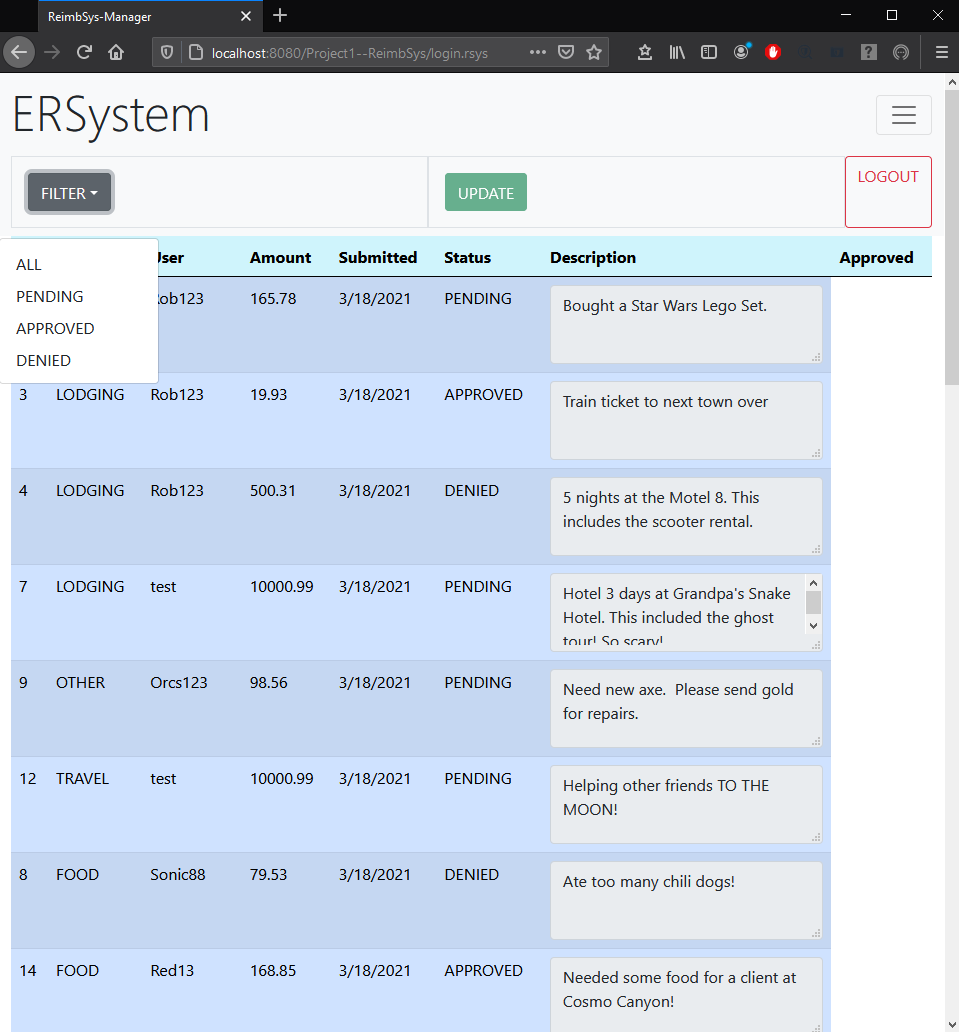Reload the ReimbSys page
Screen dimensions: 959x1032
[84, 52]
